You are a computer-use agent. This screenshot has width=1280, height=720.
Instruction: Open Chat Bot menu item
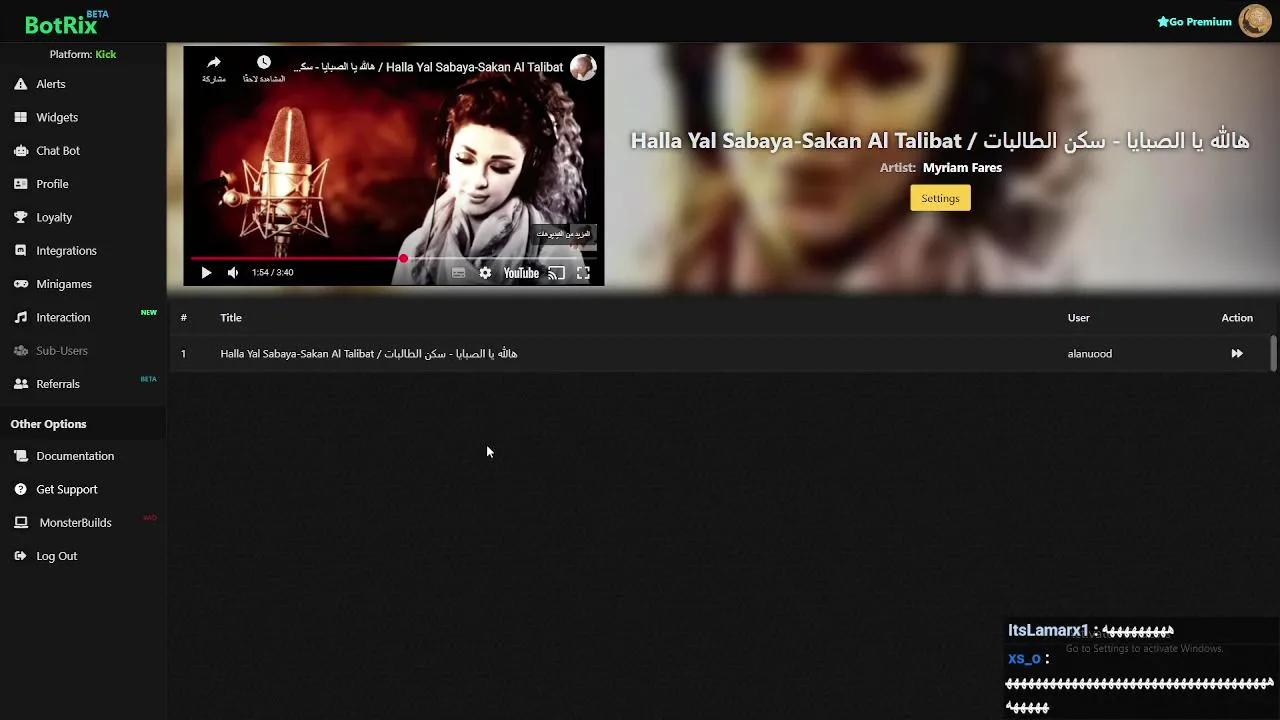[58, 151]
